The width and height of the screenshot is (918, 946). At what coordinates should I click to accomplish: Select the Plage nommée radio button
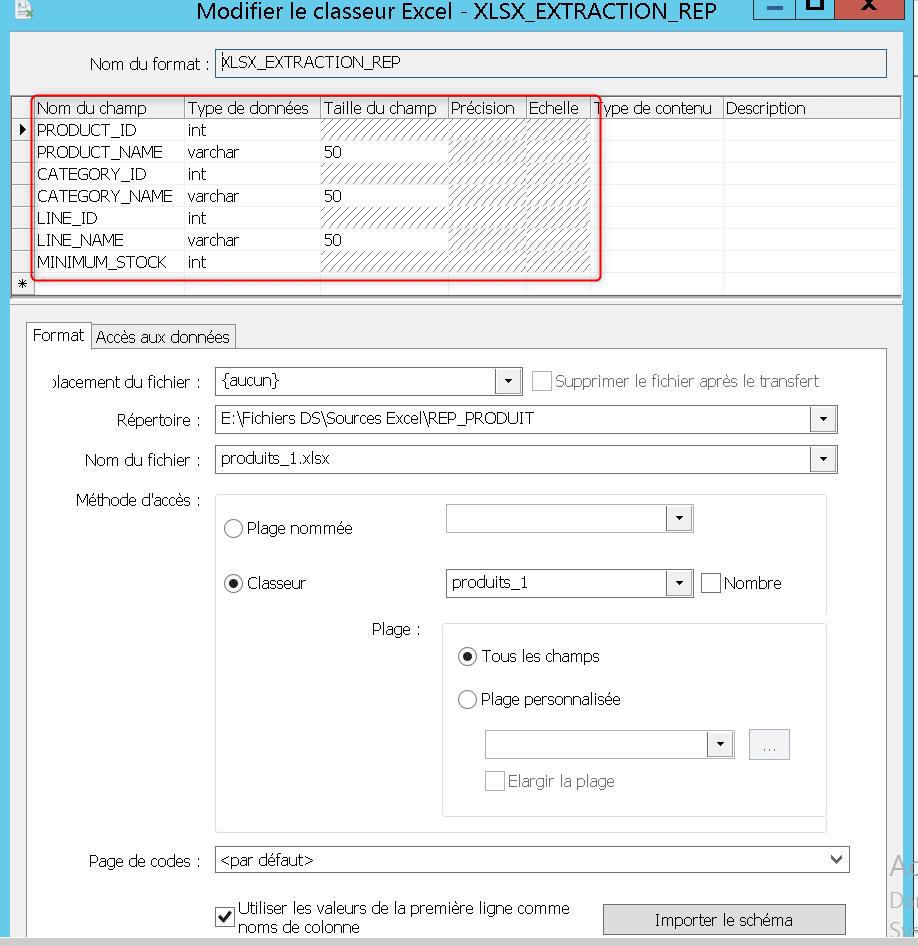coord(234,528)
